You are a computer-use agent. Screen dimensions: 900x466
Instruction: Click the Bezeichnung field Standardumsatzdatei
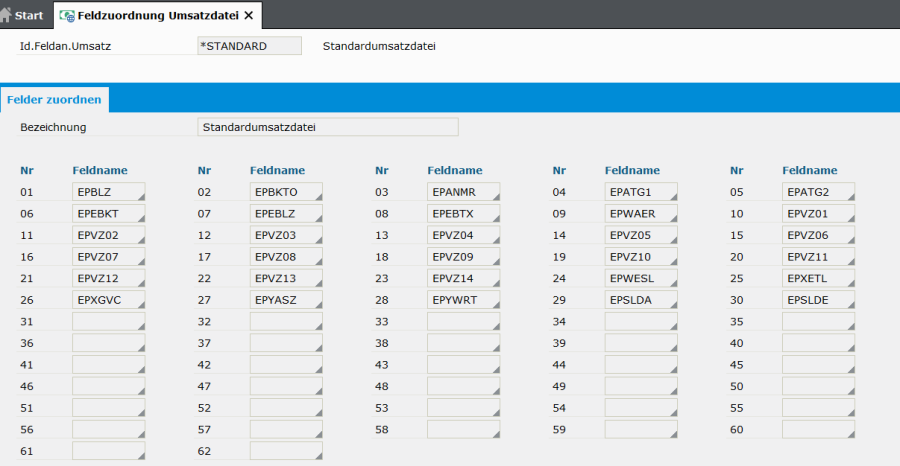(x=328, y=127)
